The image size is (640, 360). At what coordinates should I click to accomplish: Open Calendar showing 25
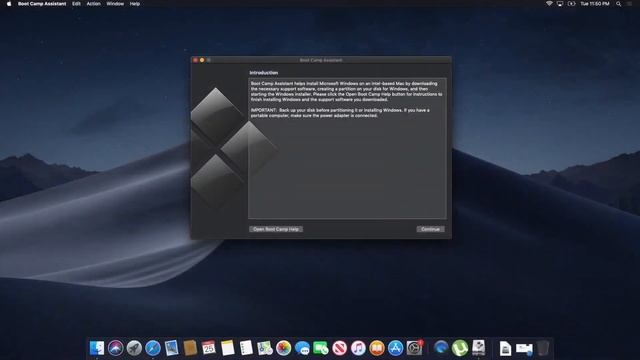[209, 348]
